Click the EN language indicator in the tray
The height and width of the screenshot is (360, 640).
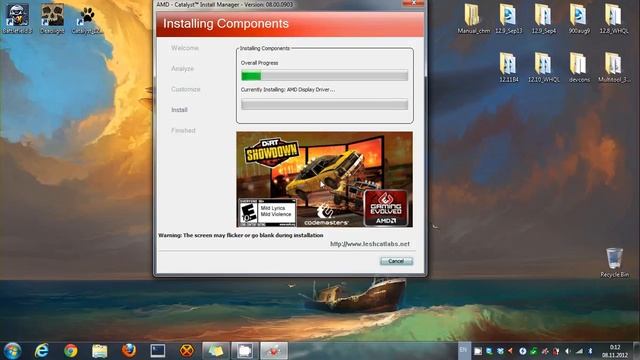coord(463,350)
